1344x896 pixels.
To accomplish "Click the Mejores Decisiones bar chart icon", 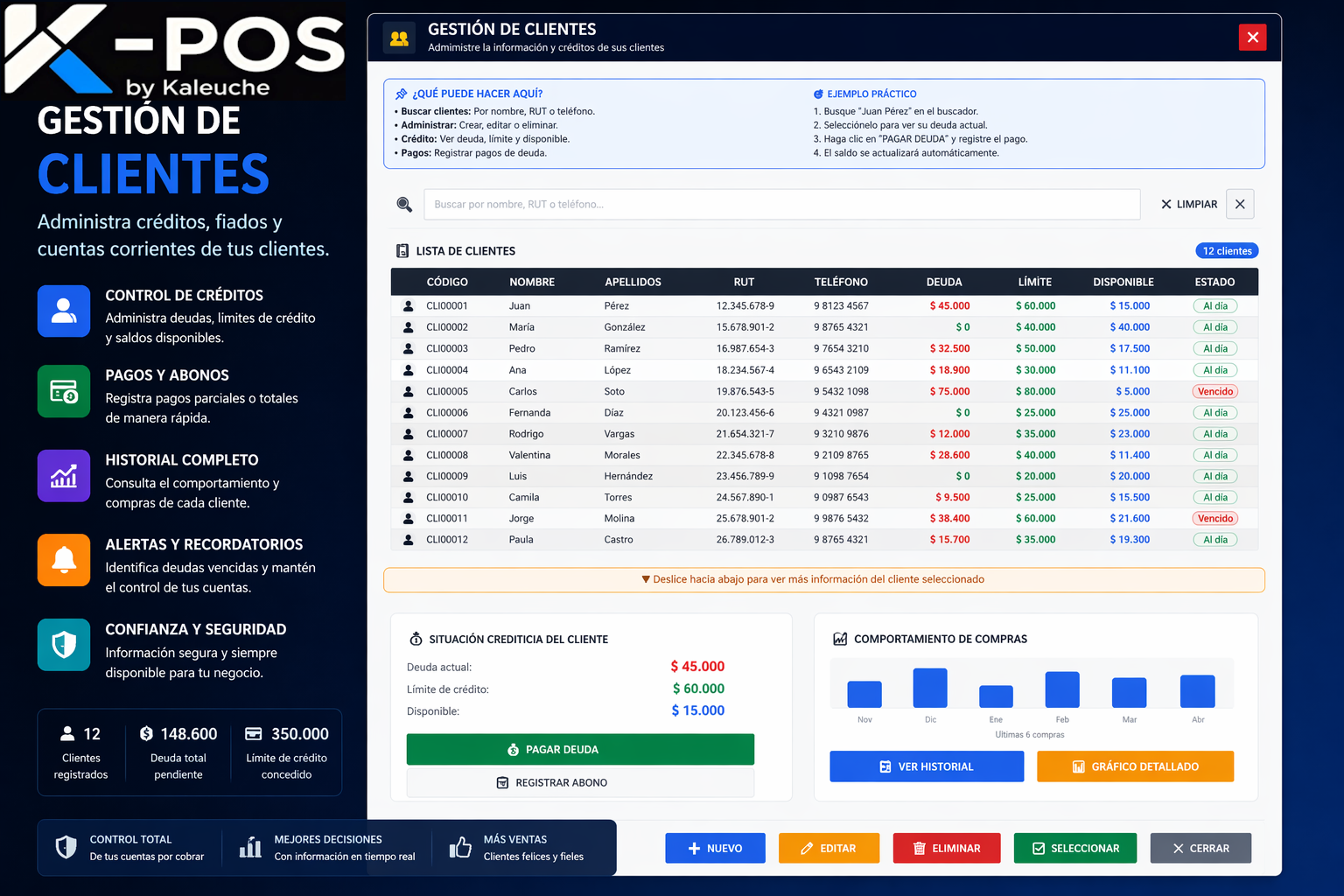I will (250, 847).
